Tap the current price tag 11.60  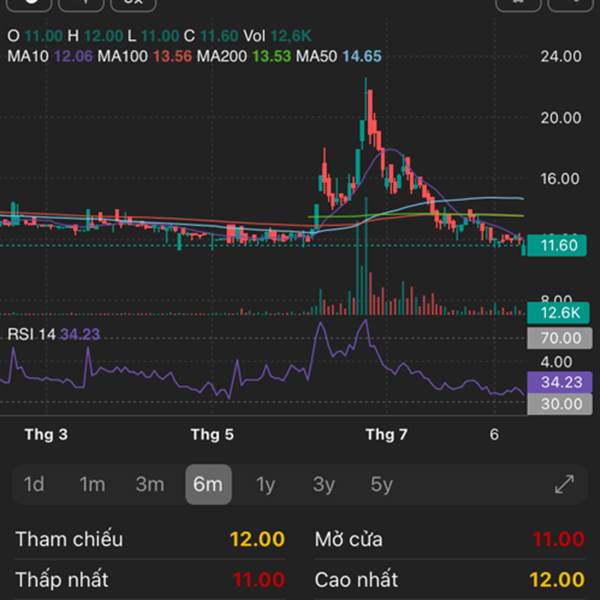coord(557,245)
